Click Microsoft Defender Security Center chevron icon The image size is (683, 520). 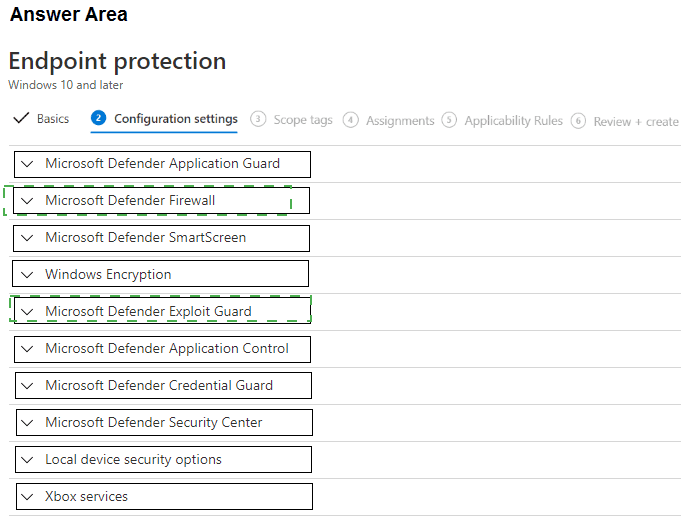(28, 423)
